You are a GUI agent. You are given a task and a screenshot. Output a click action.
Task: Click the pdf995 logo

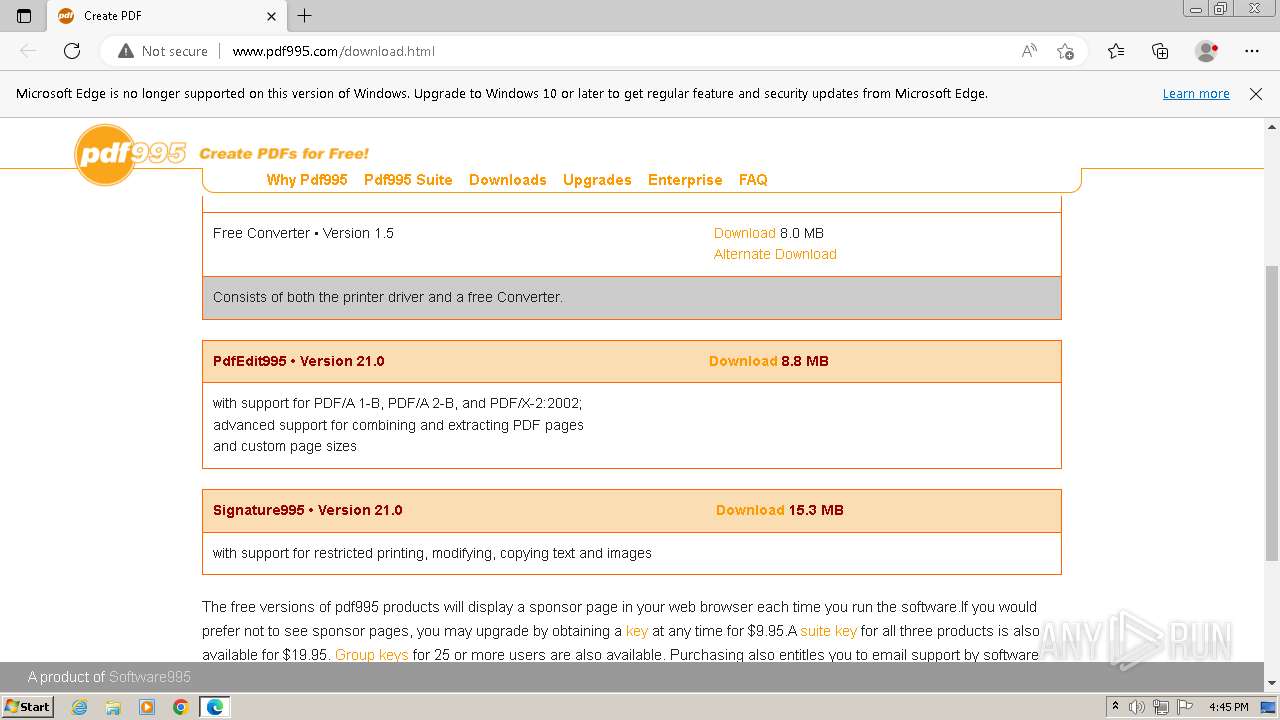(x=130, y=154)
